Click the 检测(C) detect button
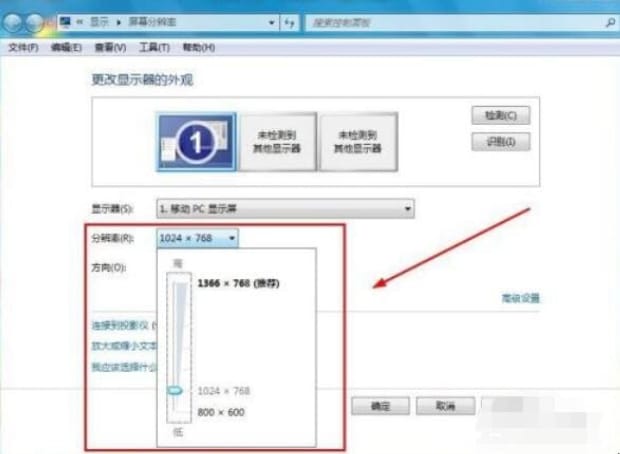 499,116
